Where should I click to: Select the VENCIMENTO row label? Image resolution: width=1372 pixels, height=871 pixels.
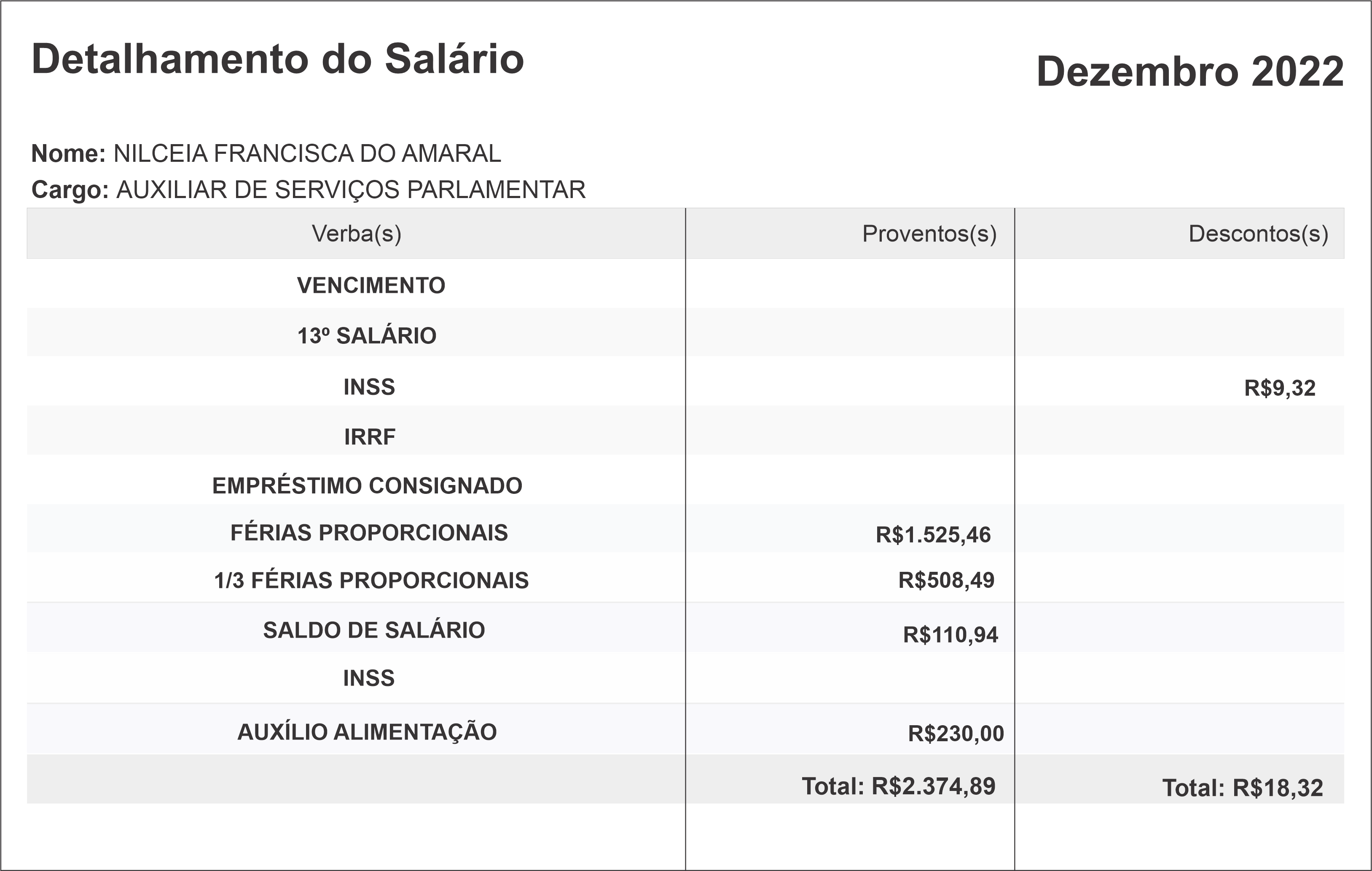tap(371, 285)
